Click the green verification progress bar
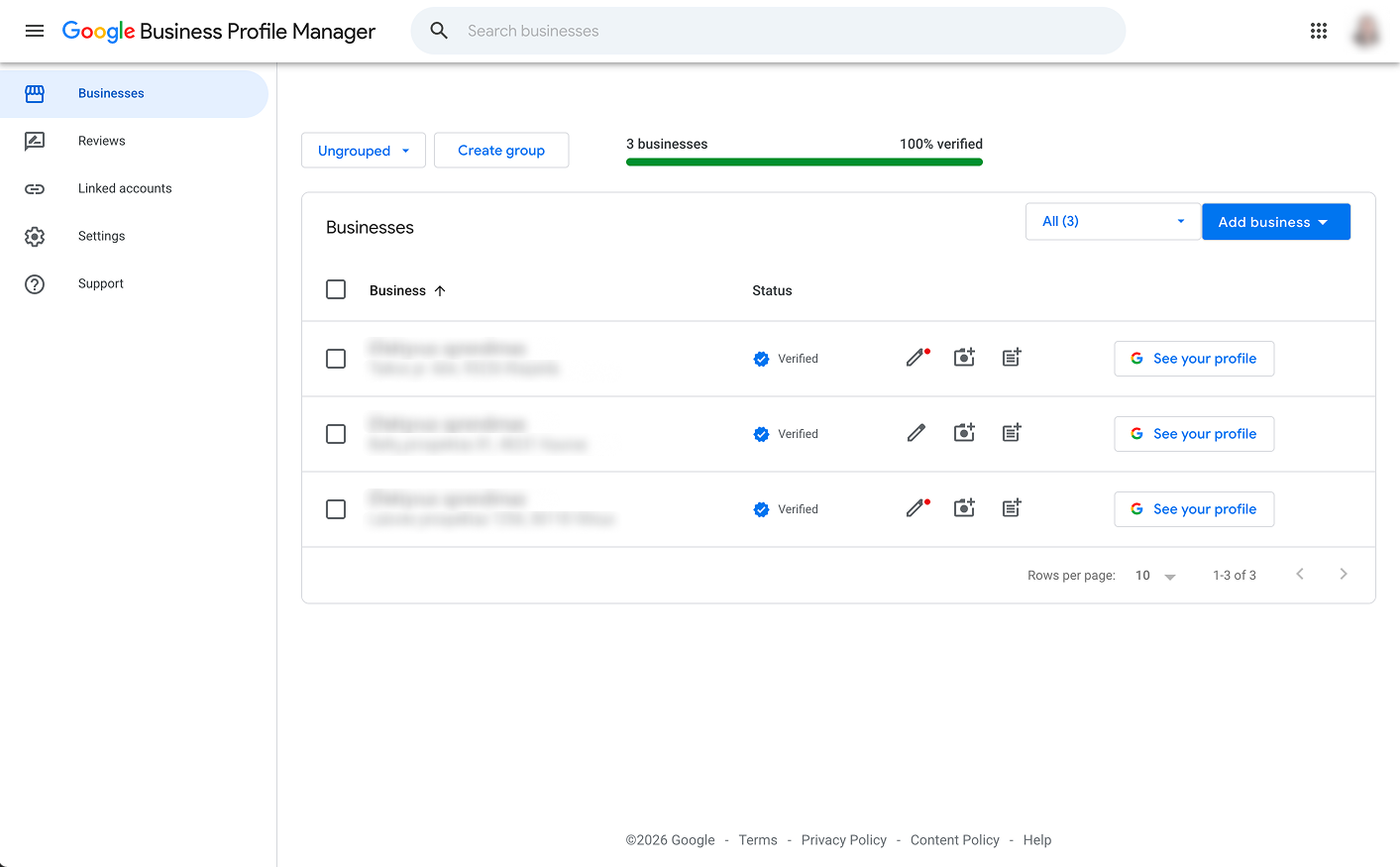This screenshot has width=1400, height=867. pos(804,161)
